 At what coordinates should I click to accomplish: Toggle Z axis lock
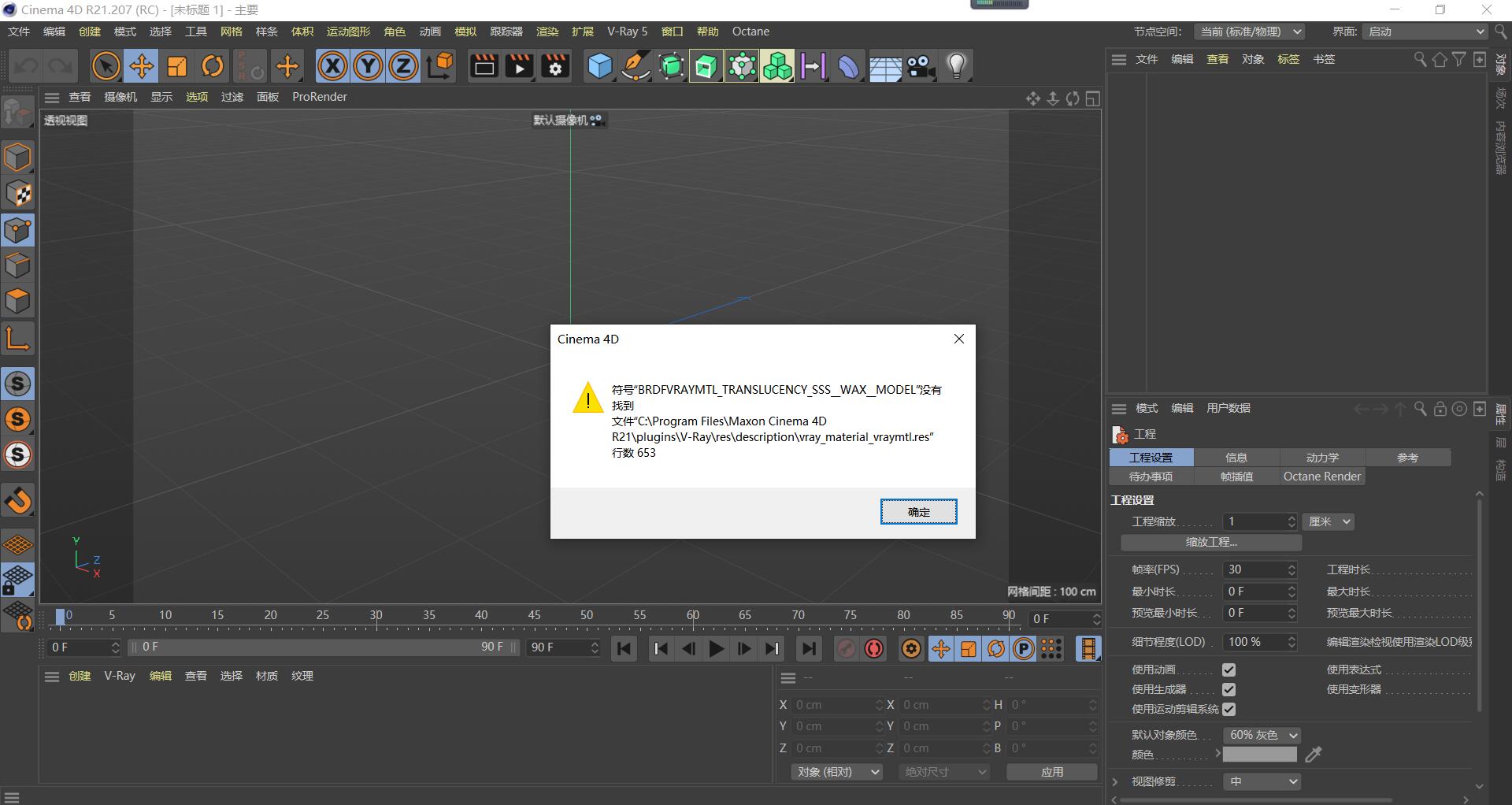pyautogui.click(x=403, y=66)
